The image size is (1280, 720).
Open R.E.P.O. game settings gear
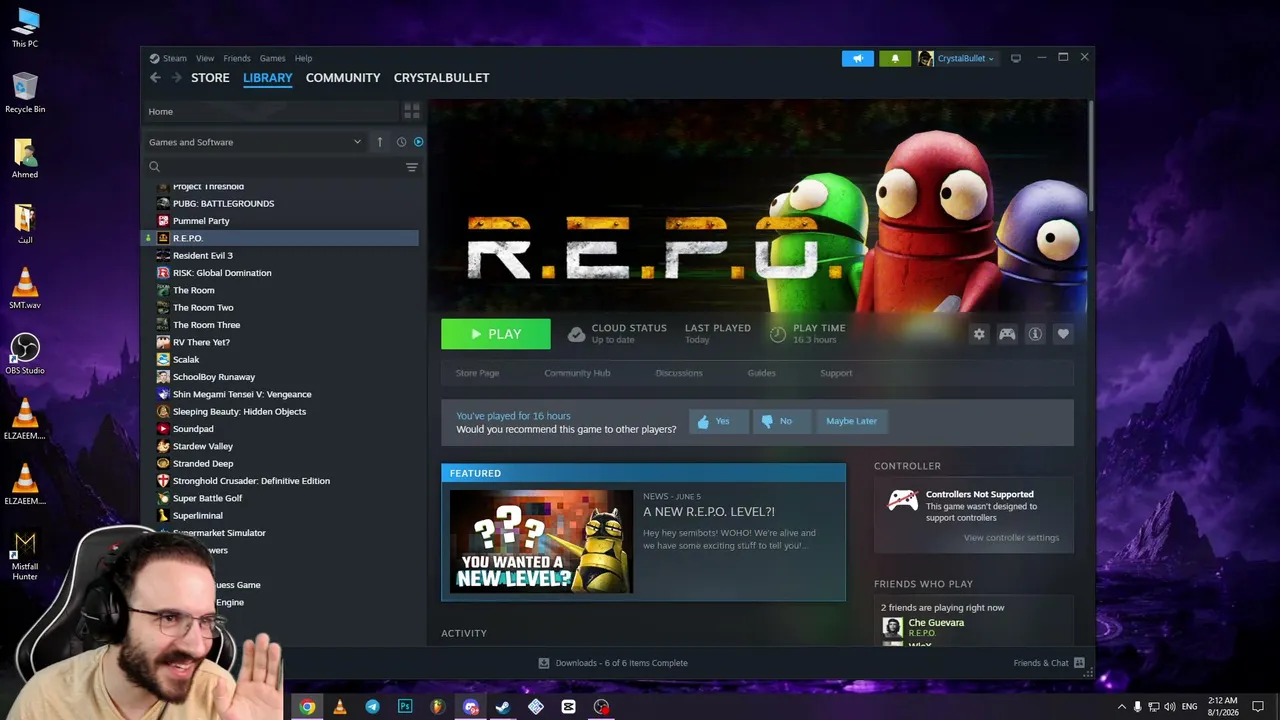979,334
